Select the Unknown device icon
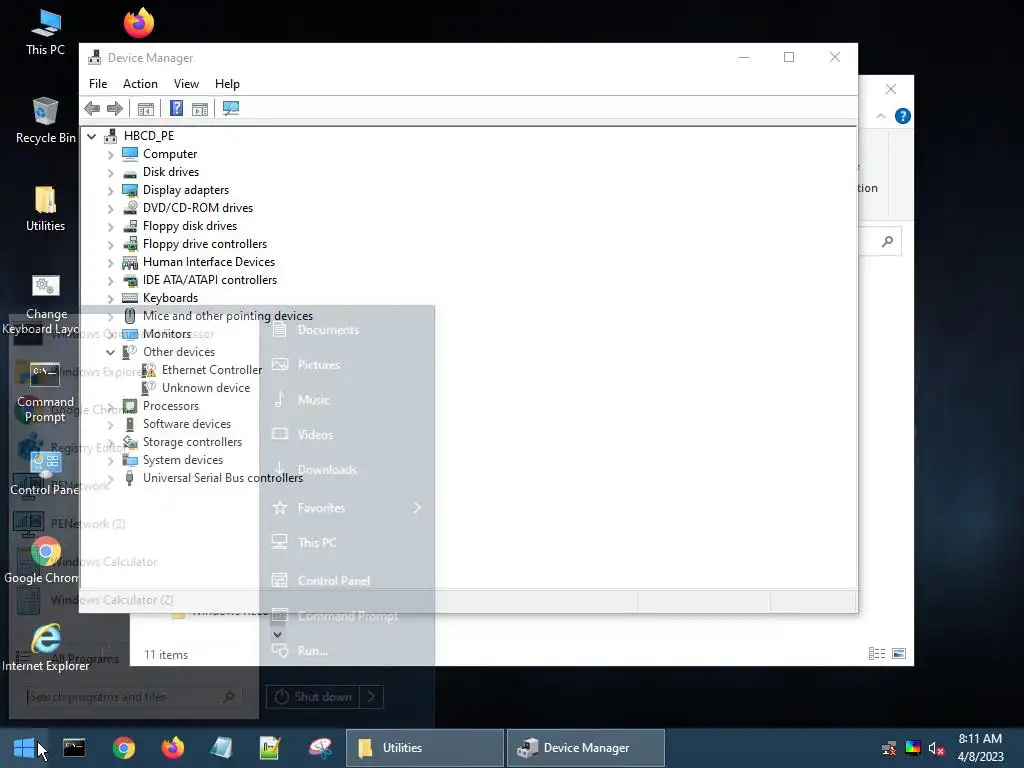 149,388
